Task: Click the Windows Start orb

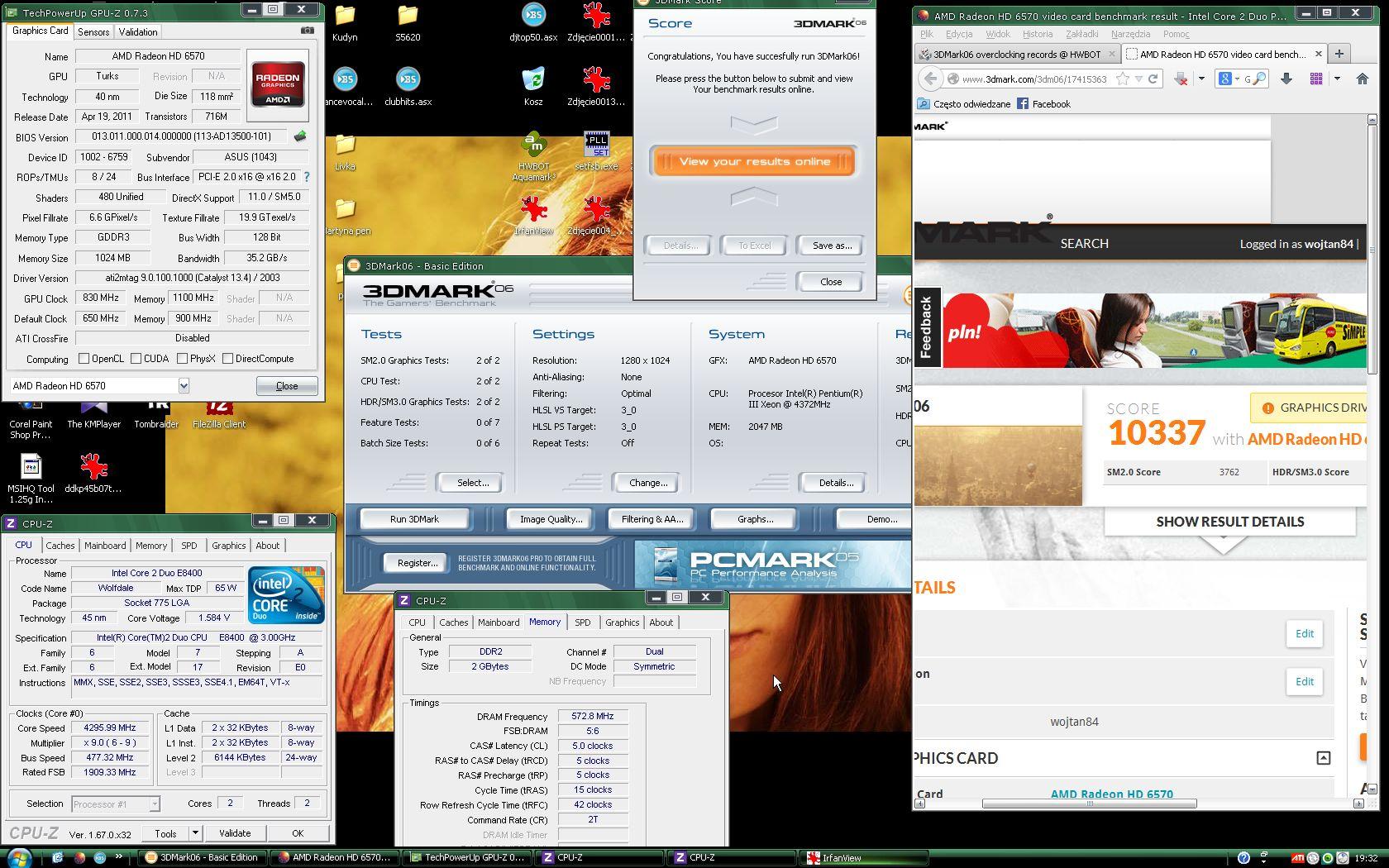Action: (18, 856)
